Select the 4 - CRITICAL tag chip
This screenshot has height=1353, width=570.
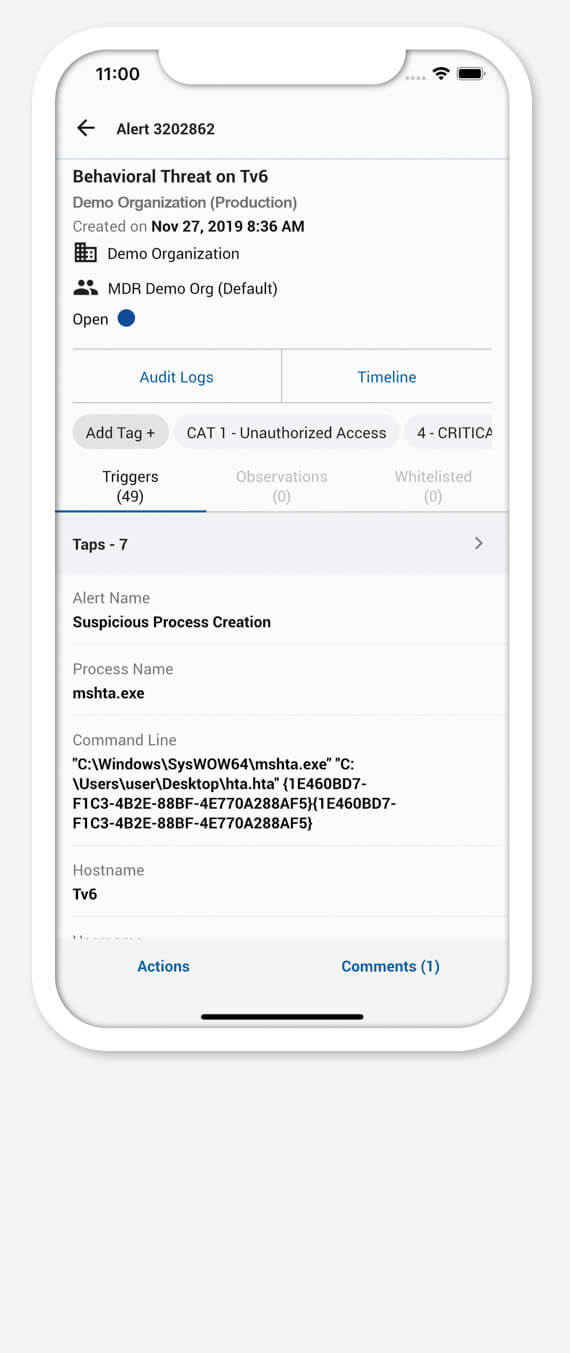point(449,433)
